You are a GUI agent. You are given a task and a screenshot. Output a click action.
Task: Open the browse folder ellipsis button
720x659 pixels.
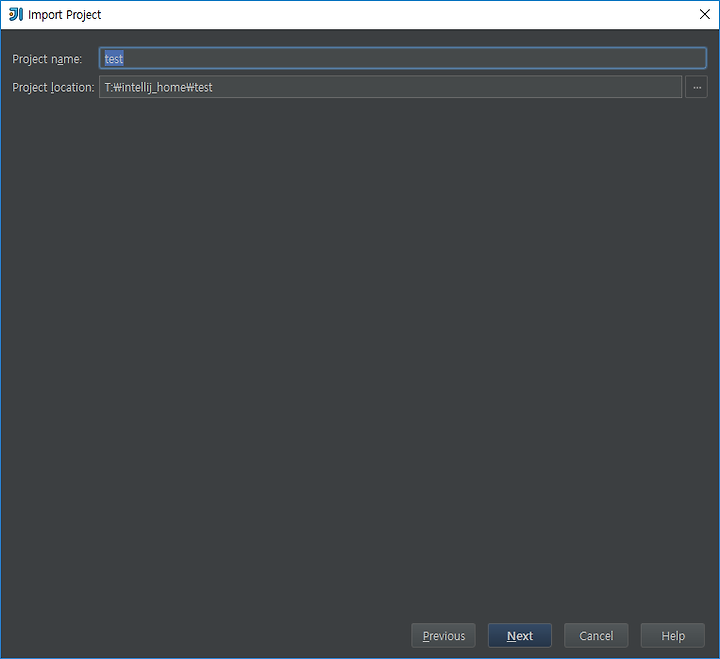point(697,87)
